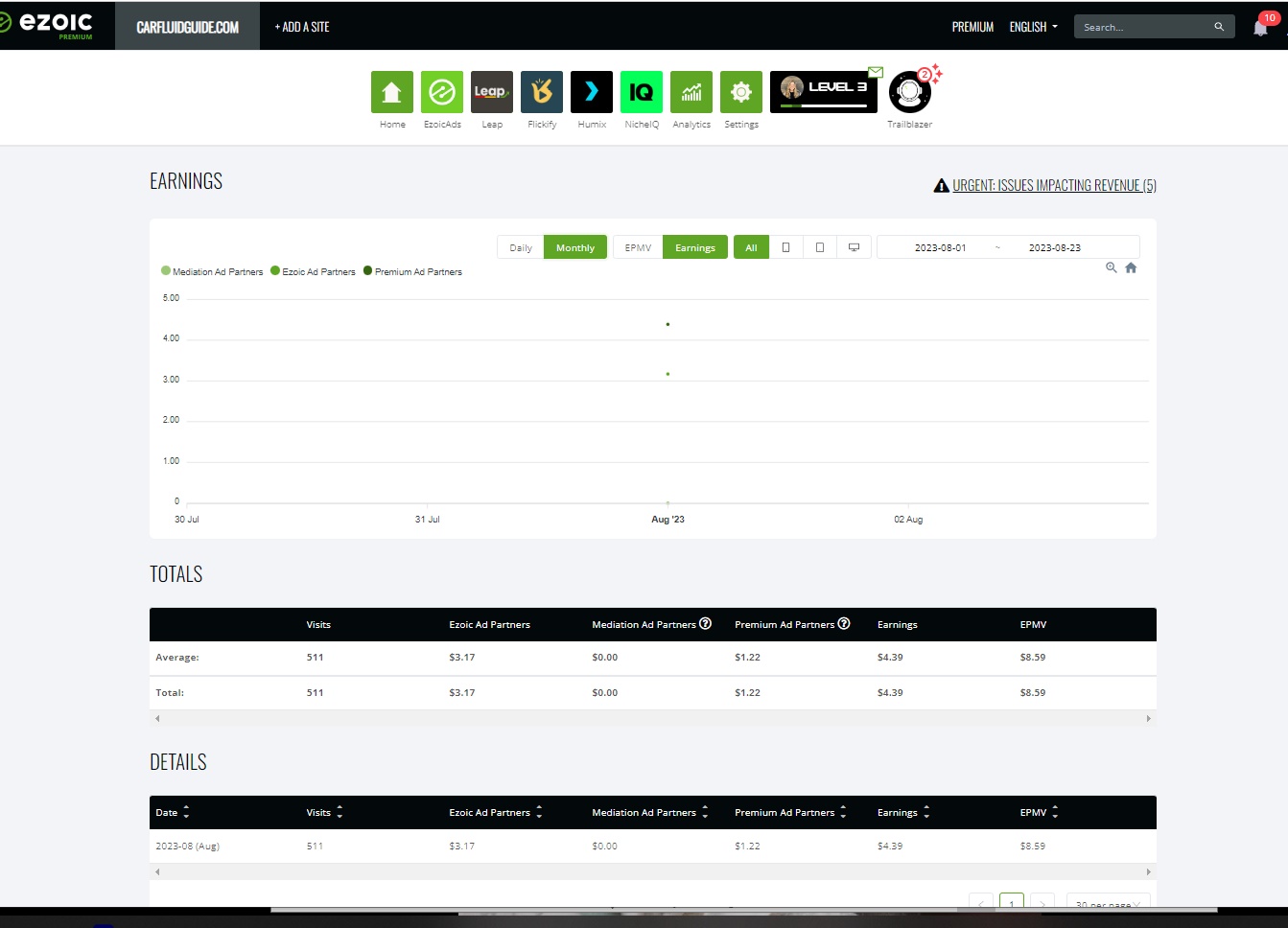The width and height of the screenshot is (1288, 928).
Task: Switch chart to Monthly view
Action: (575, 247)
